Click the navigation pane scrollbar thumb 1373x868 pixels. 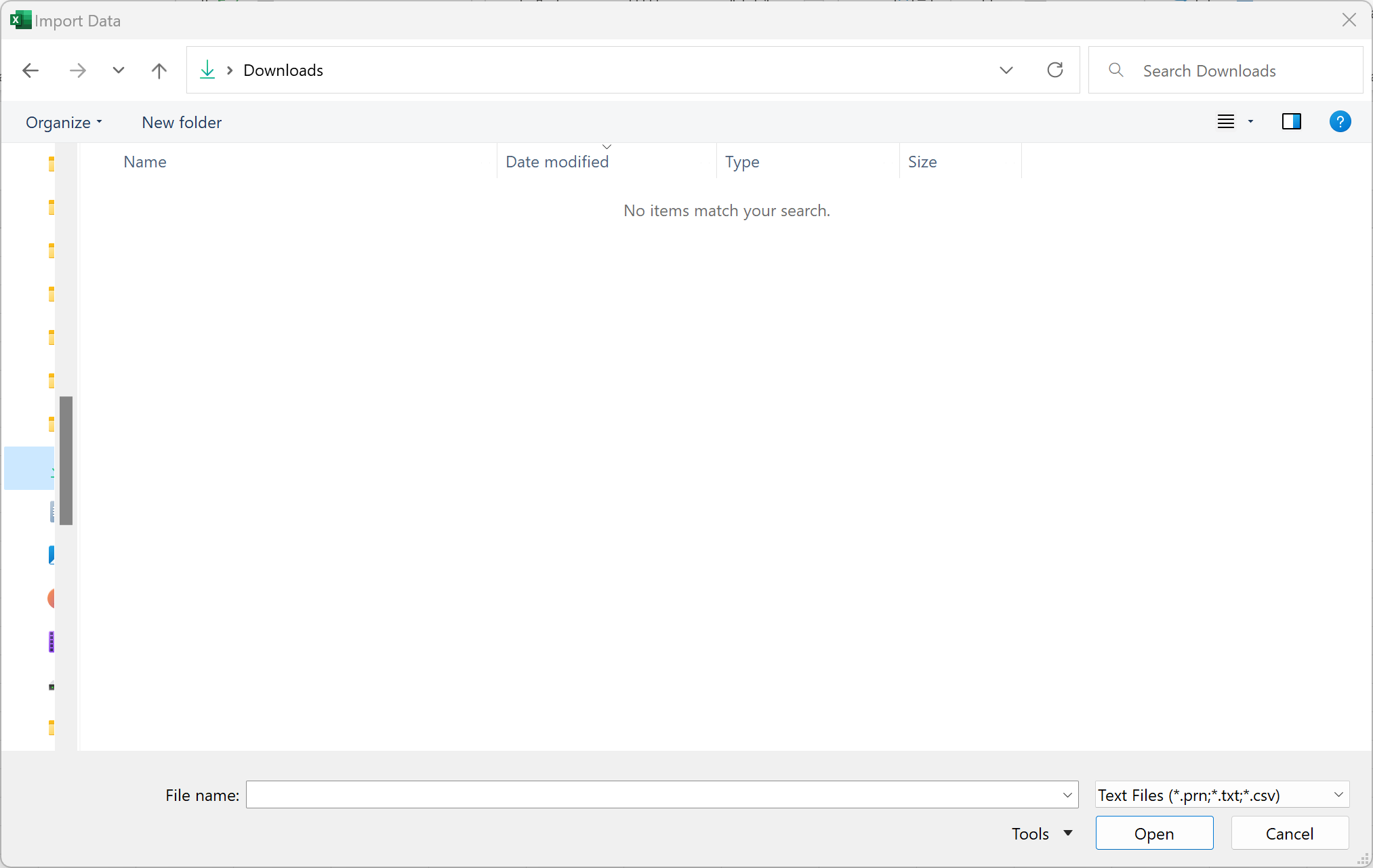click(x=66, y=460)
